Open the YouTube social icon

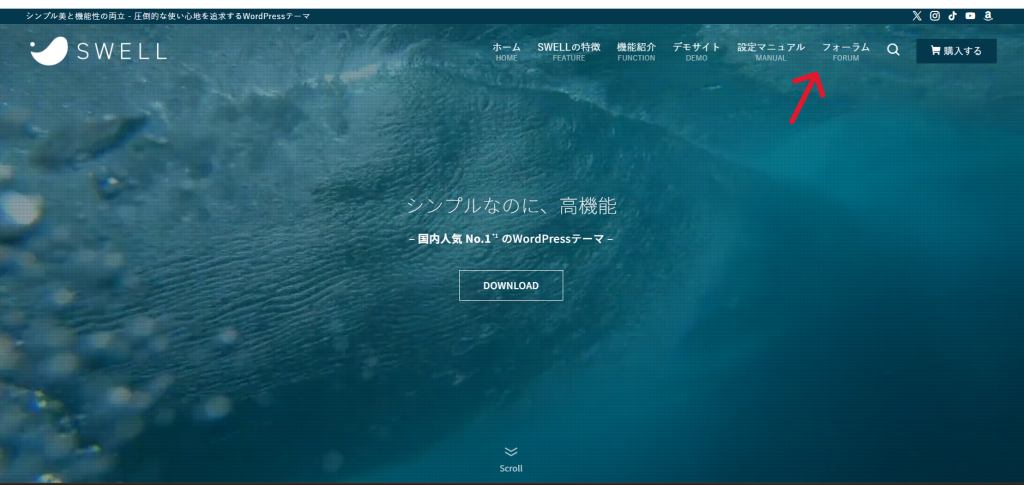tap(970, 16)
